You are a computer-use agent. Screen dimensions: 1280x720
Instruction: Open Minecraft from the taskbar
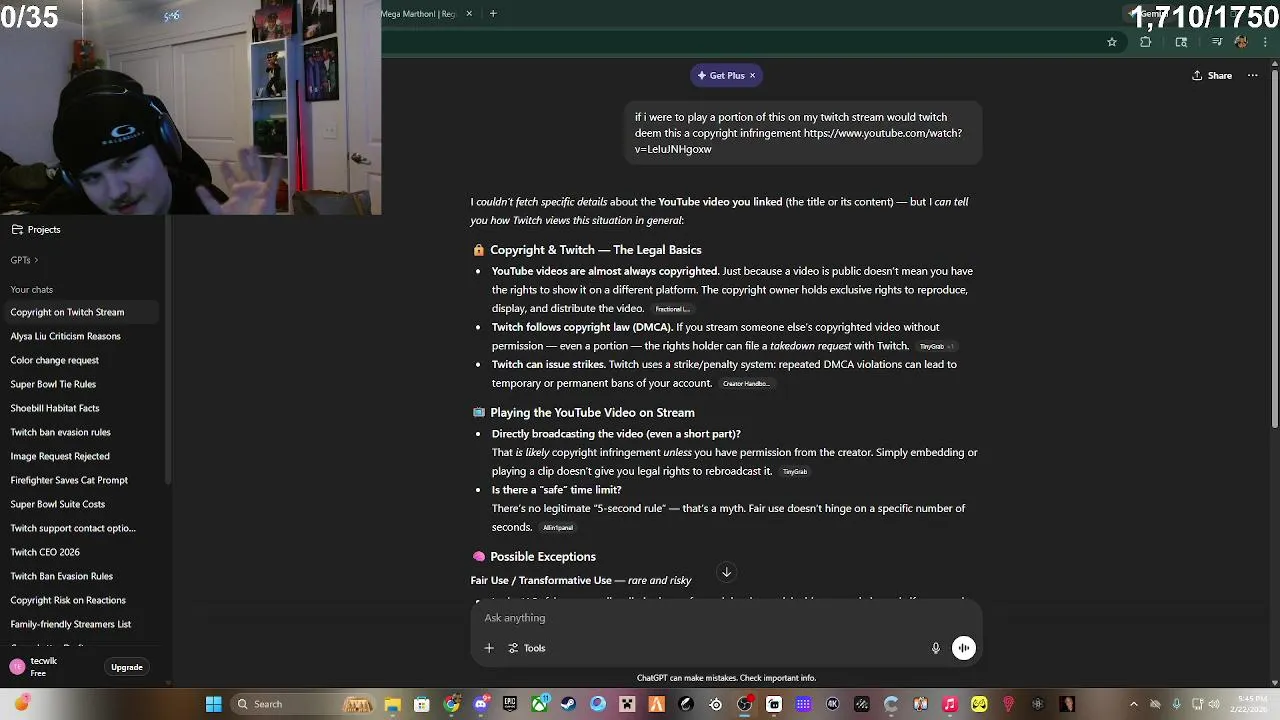click(x=627, y=704)
